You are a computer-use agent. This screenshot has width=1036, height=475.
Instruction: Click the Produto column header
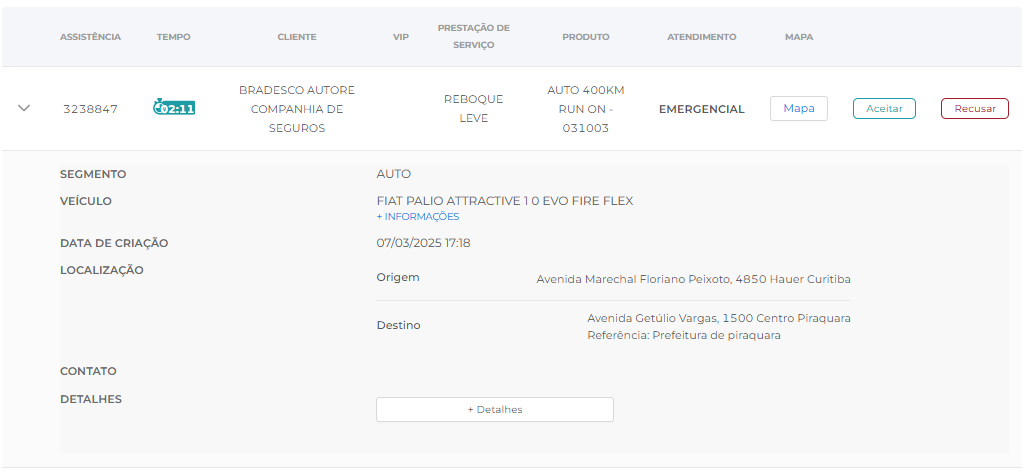[x=585, y=37]
